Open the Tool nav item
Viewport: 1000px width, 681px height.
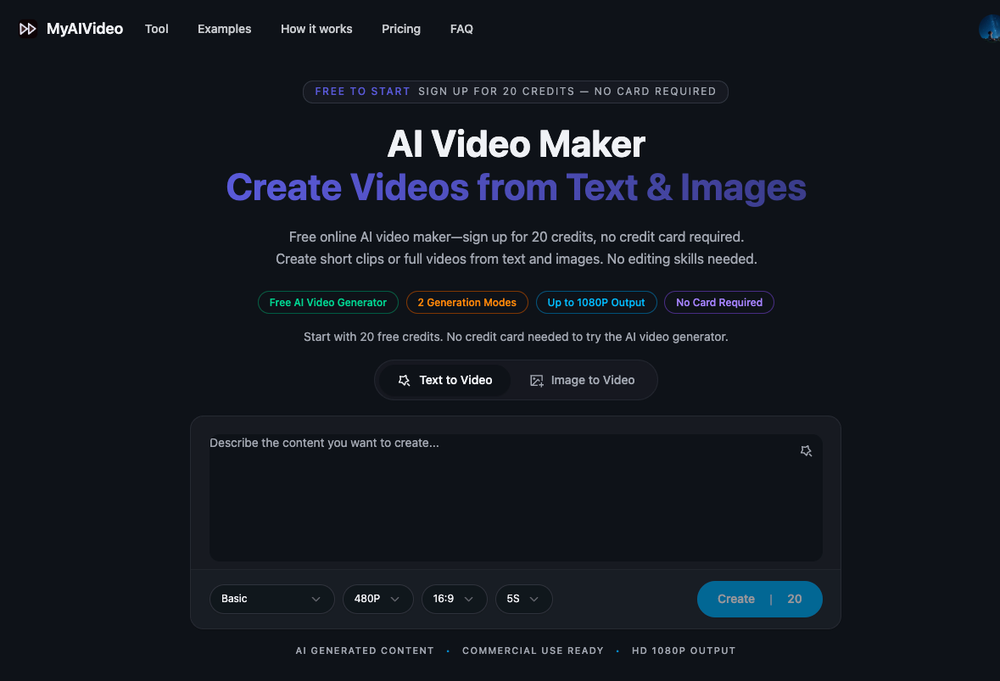(156, 29)
